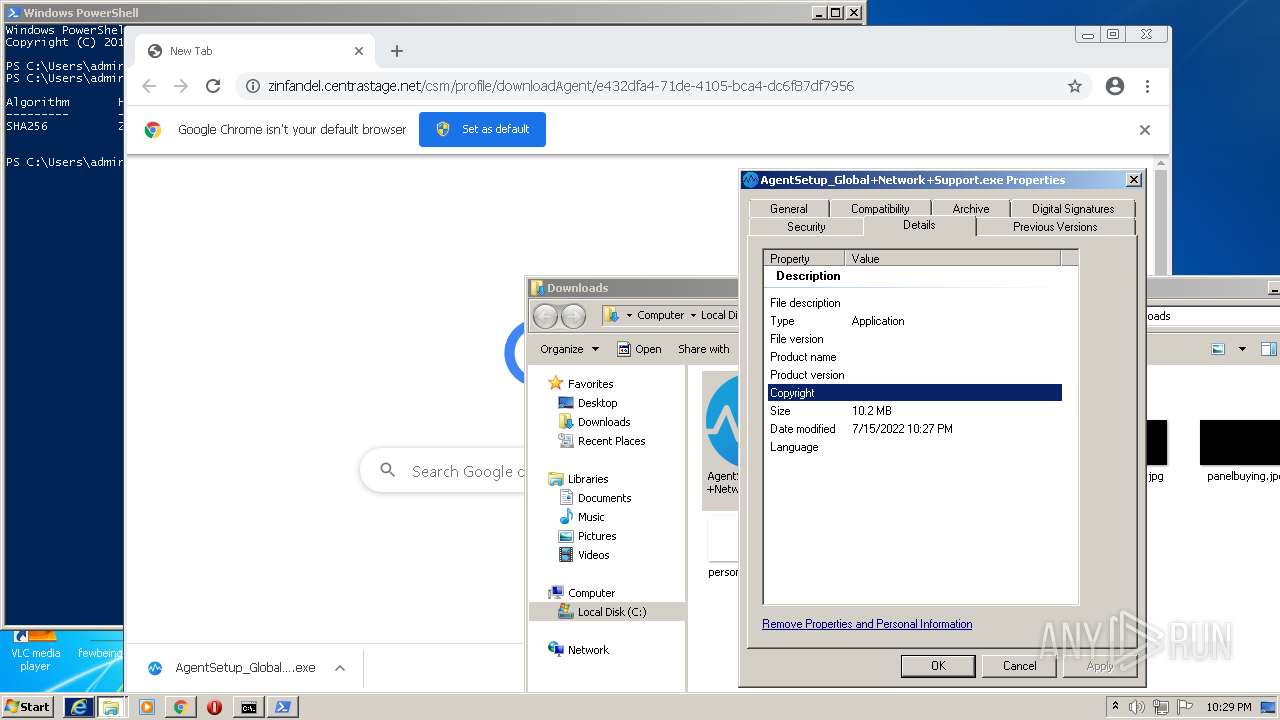This screenshot has height=720, width=1280.
Task: Toggle the preview pane icon in the rear Explorer window
Action: coord(1268,349)
